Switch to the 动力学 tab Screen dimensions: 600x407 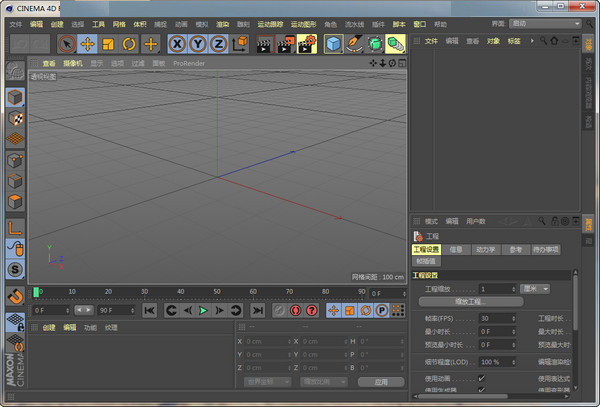click(x=486, y=249)
